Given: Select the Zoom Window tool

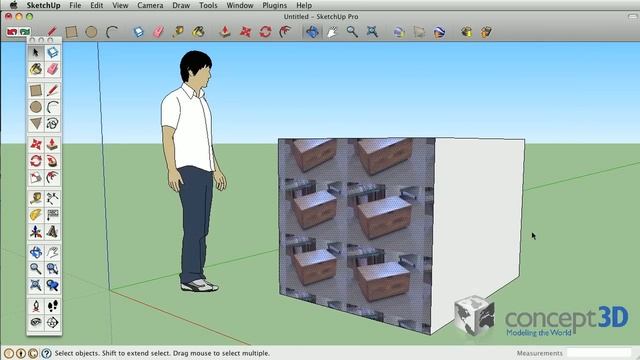Looking at the screenshot, I should pos(53,269).
